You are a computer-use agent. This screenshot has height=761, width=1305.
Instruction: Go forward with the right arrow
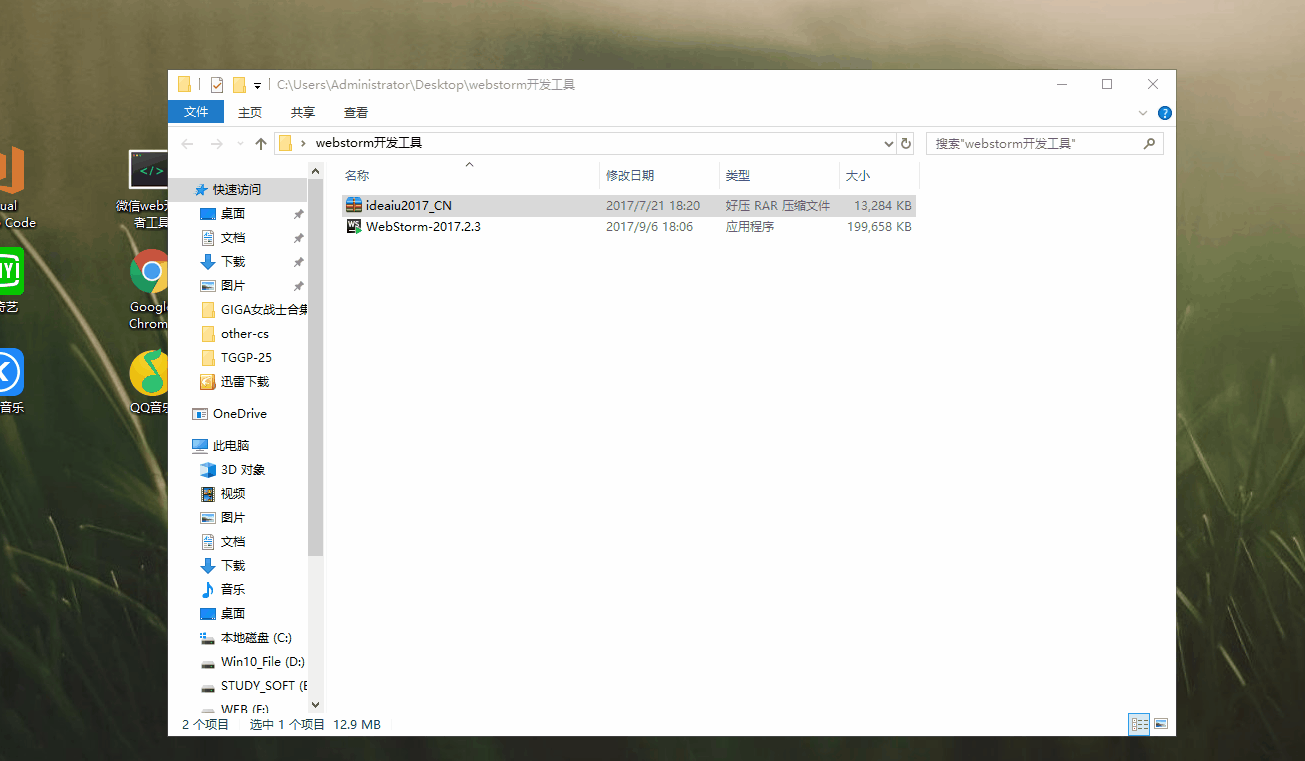pos(217,144)
